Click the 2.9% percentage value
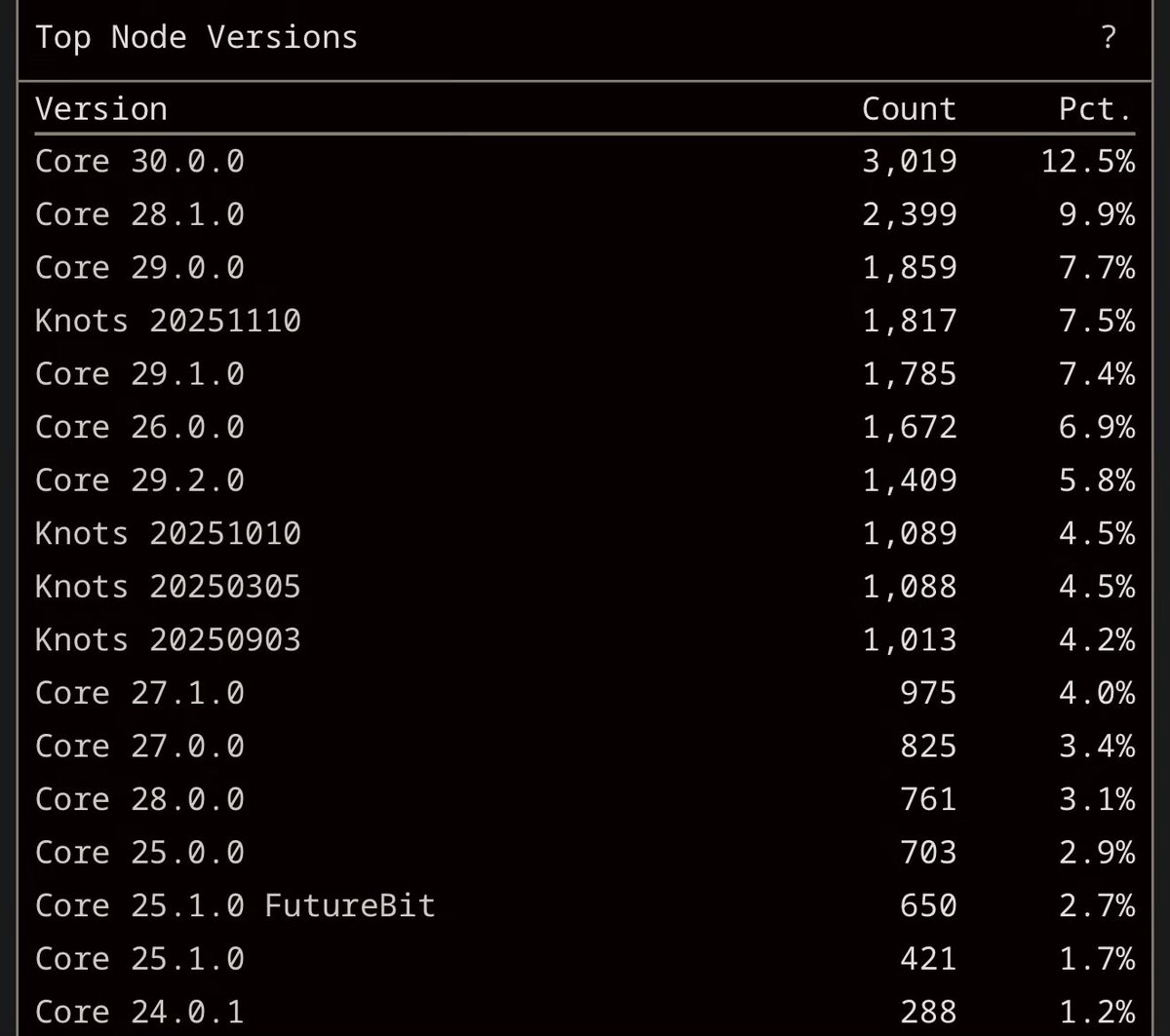Image resolution: width=1170 pixels, height=1036 pixels. coord(1097,852)
